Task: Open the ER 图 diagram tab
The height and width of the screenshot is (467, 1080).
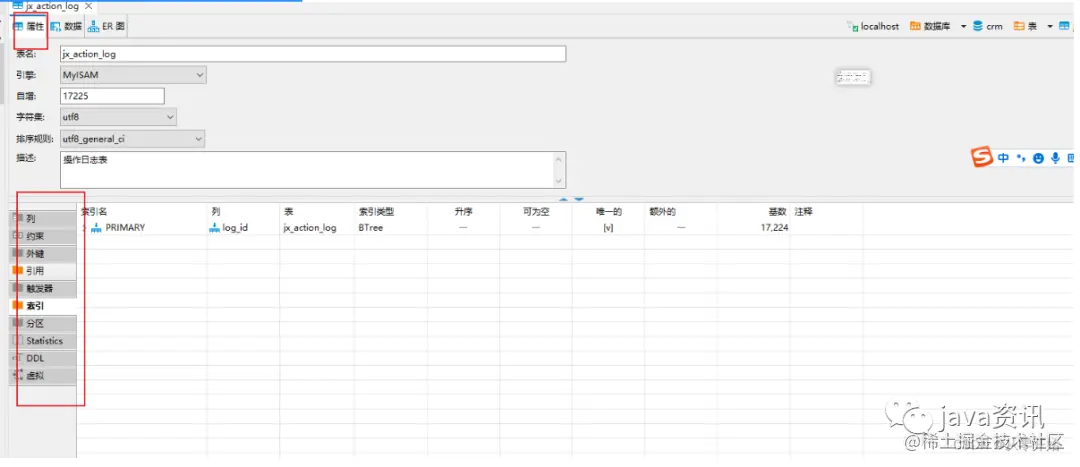Action: tap(106, 26)
